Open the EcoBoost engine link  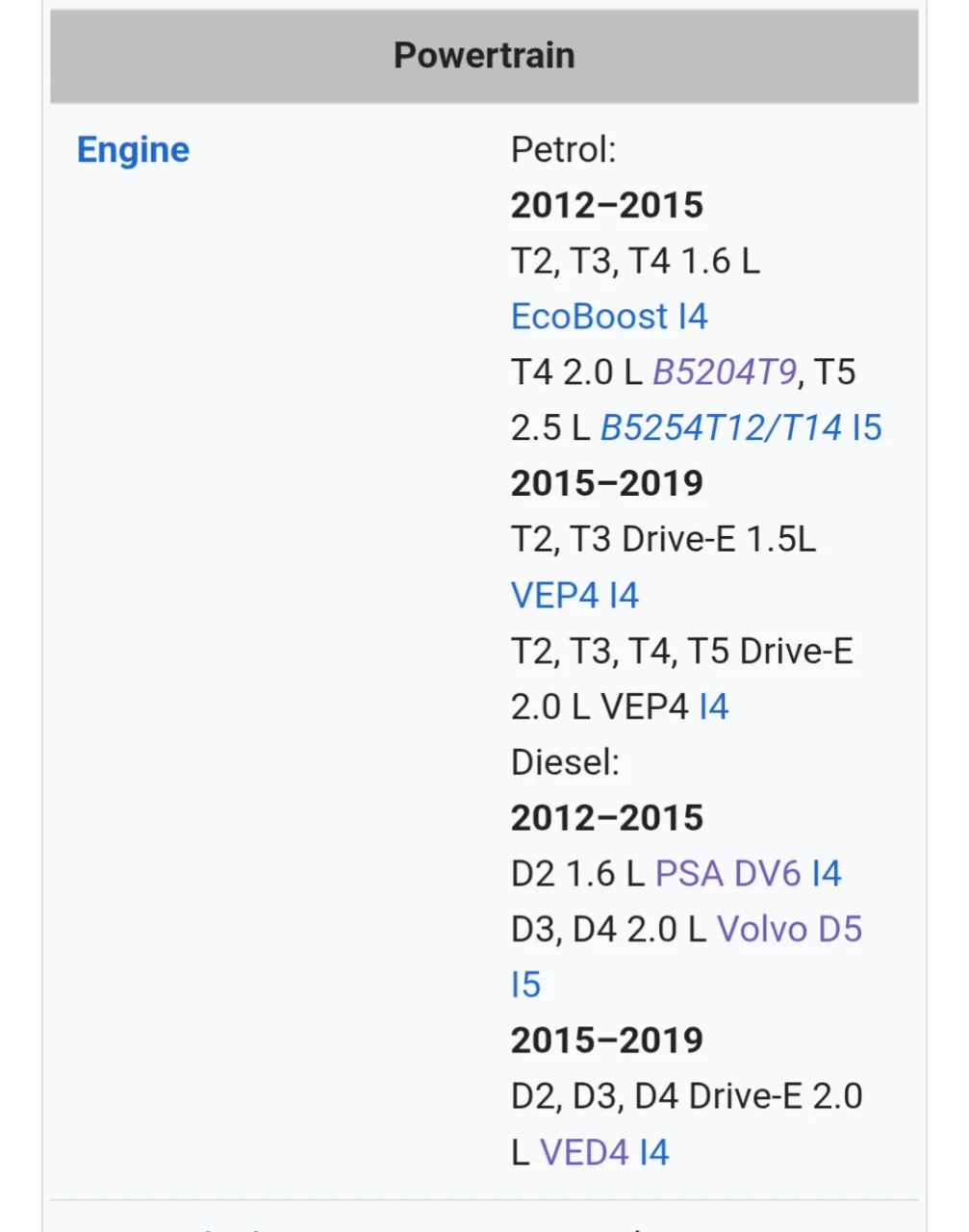pos(589,317)
